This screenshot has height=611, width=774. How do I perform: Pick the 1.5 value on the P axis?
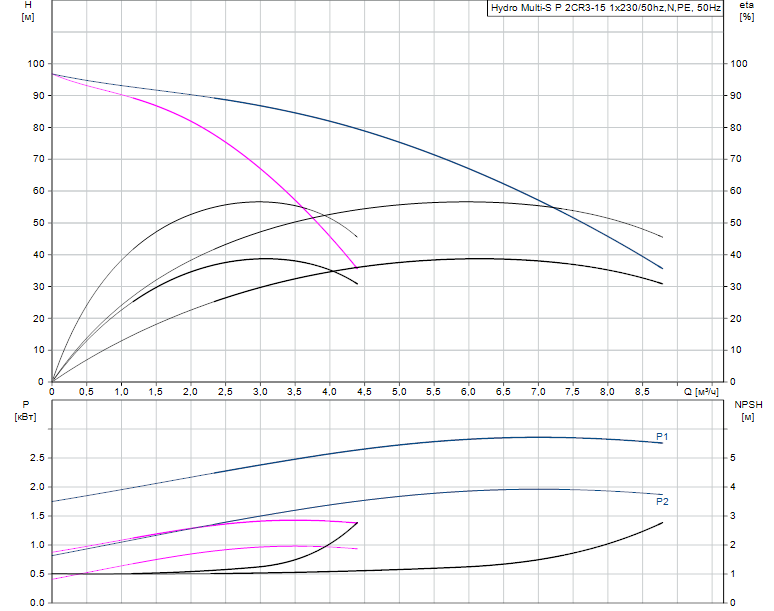(37, 516)
